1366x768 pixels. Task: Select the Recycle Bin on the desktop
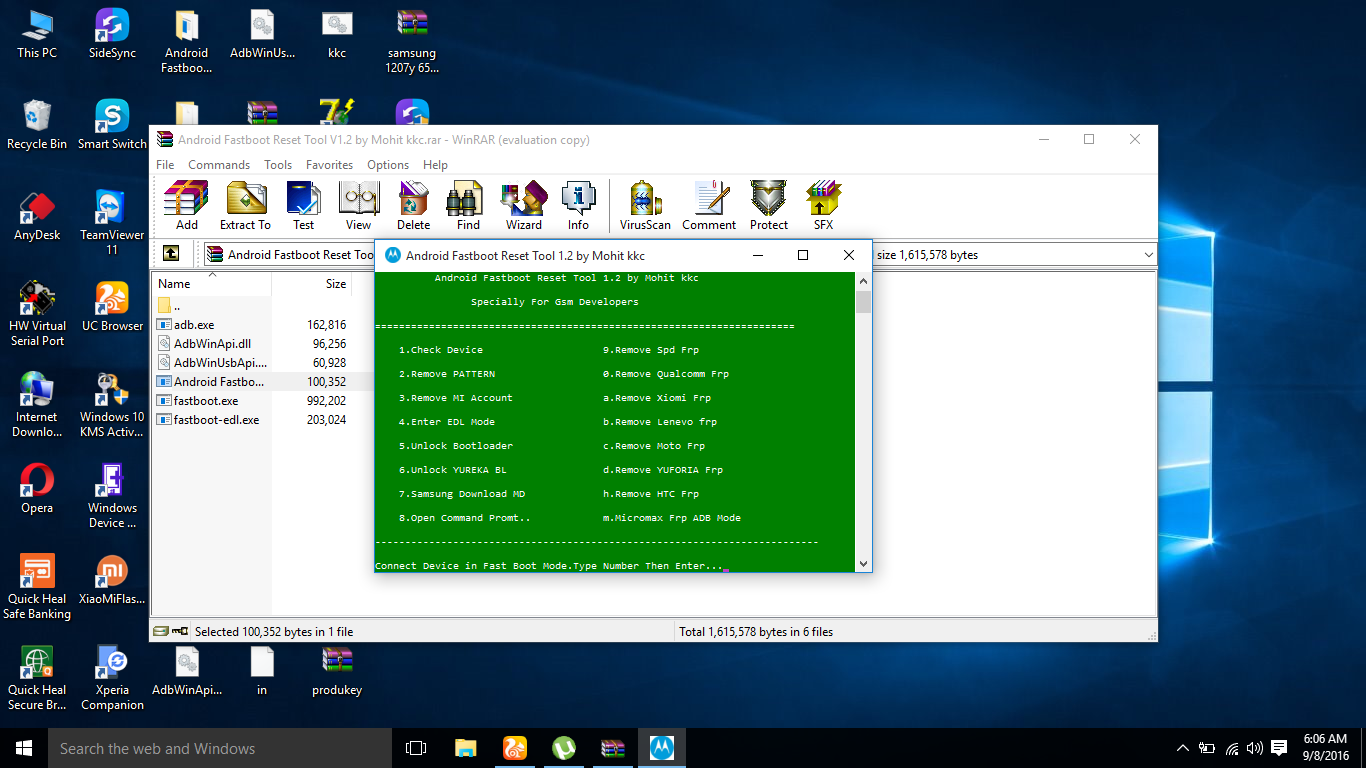tap(37, 125)
